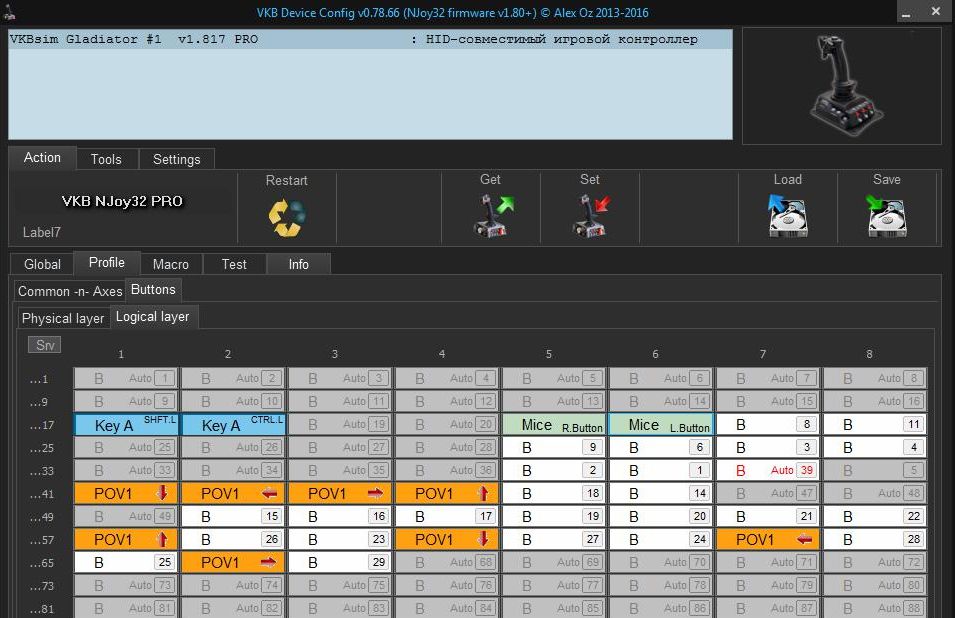Select the B 9 button cell
Image resolution: width=955 pixels, height=618 pixels.
tap(554, 448)
